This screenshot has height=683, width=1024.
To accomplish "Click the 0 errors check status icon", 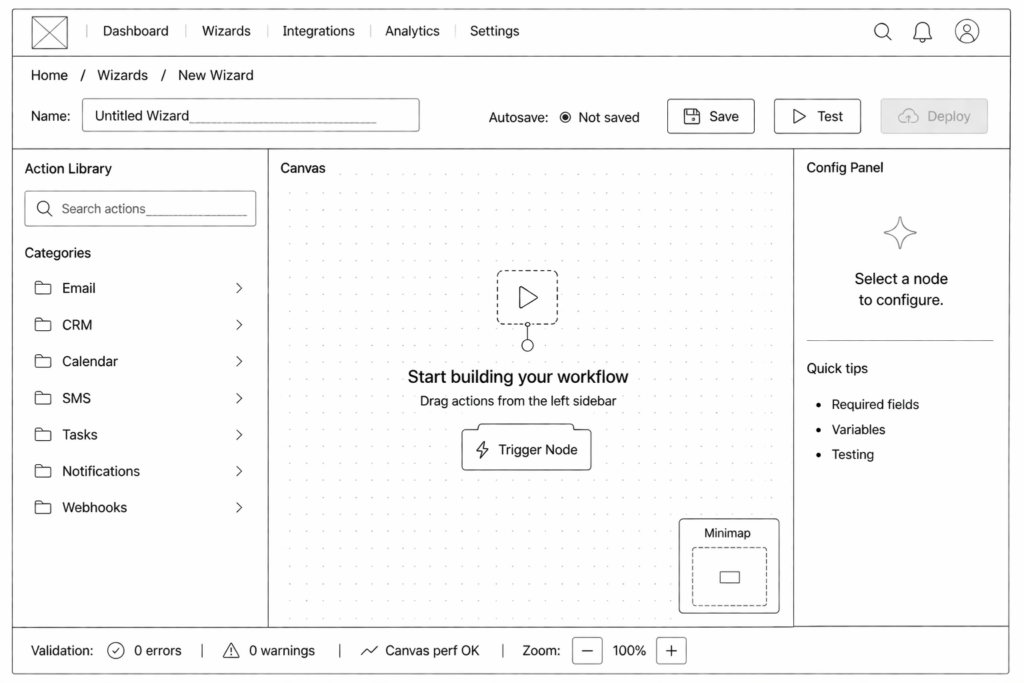I will point(116,651).
